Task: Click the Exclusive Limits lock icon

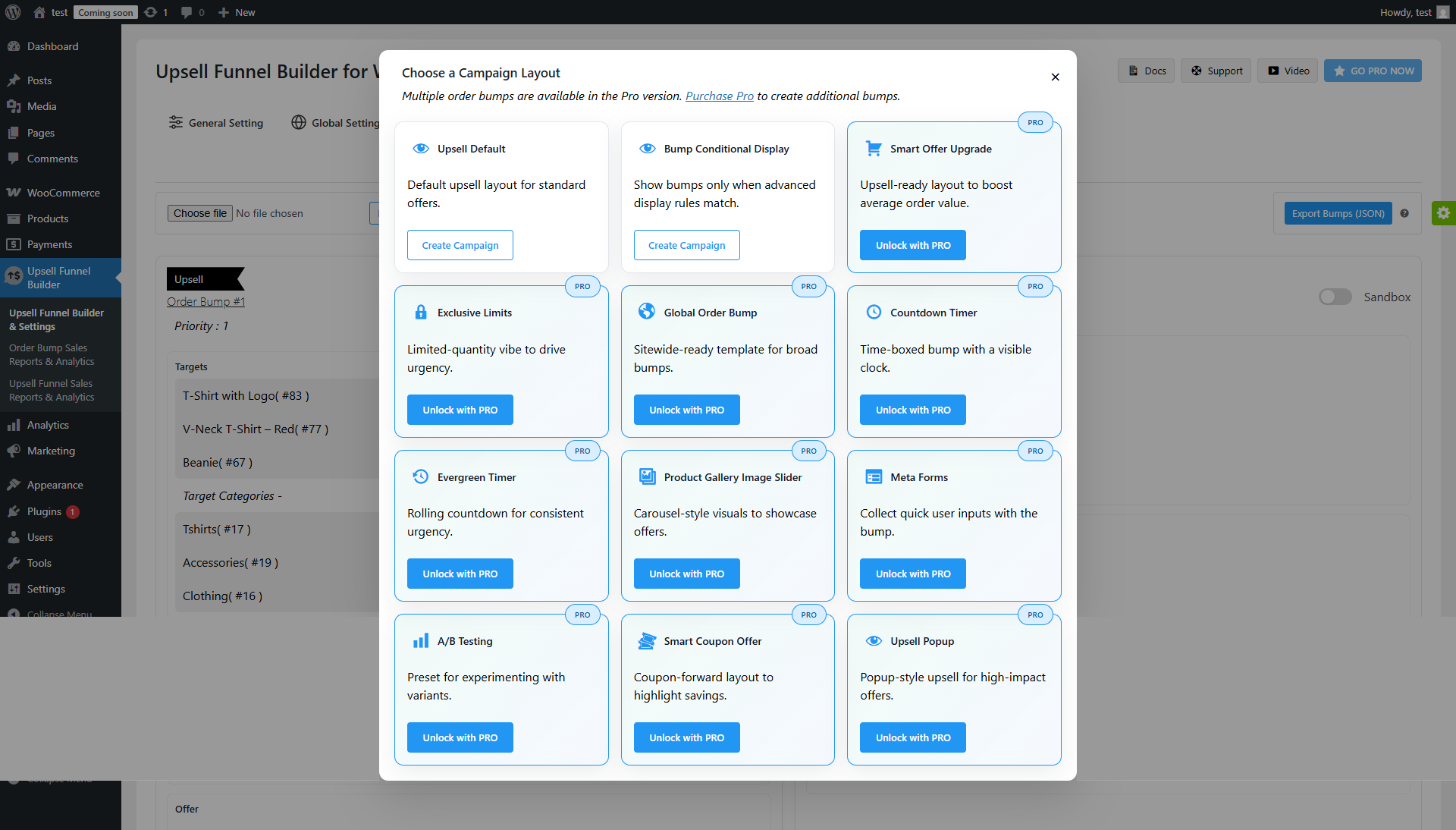Action: click(421, 312)
